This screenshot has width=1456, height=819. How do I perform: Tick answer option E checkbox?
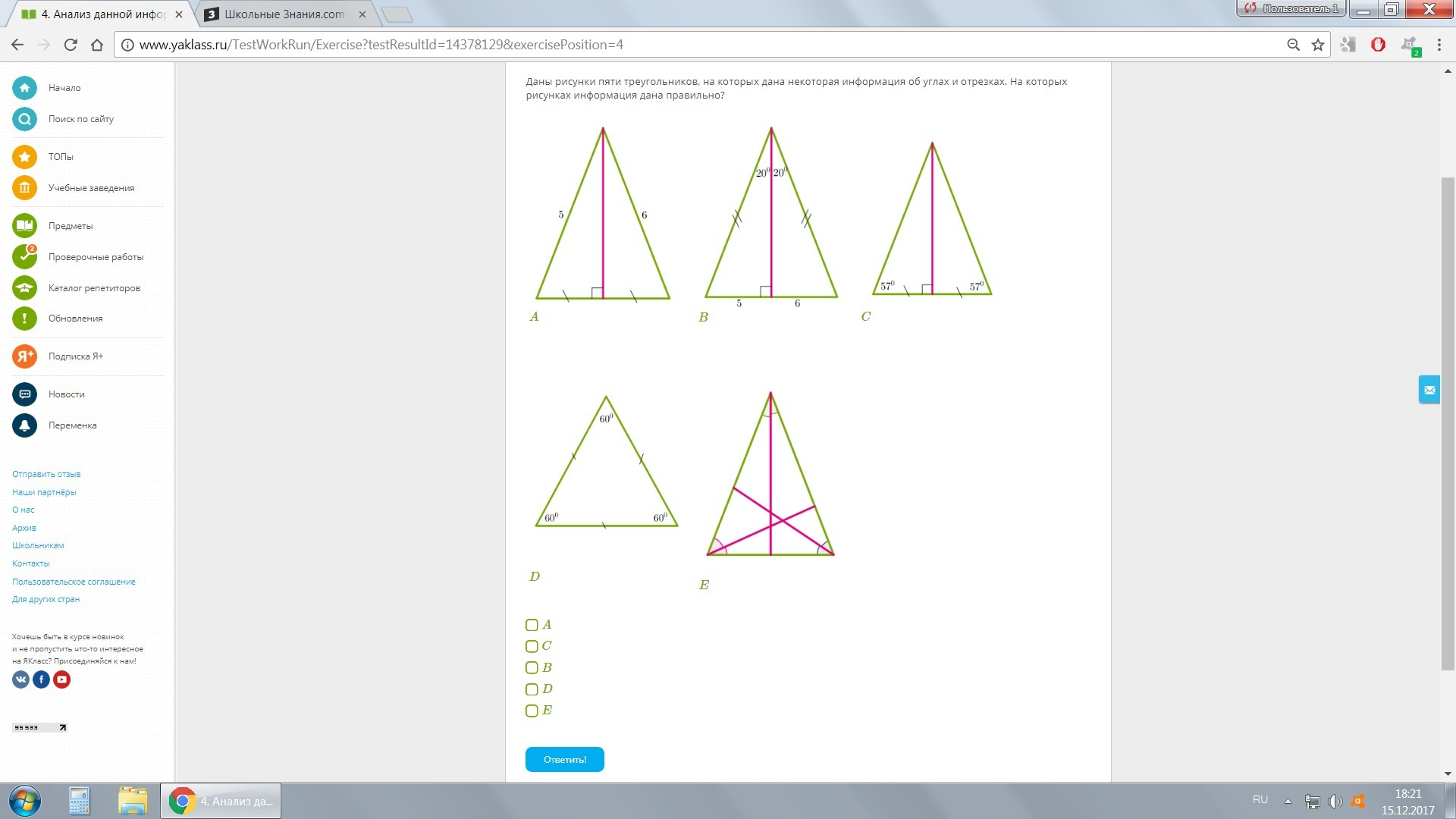point(532,711)
